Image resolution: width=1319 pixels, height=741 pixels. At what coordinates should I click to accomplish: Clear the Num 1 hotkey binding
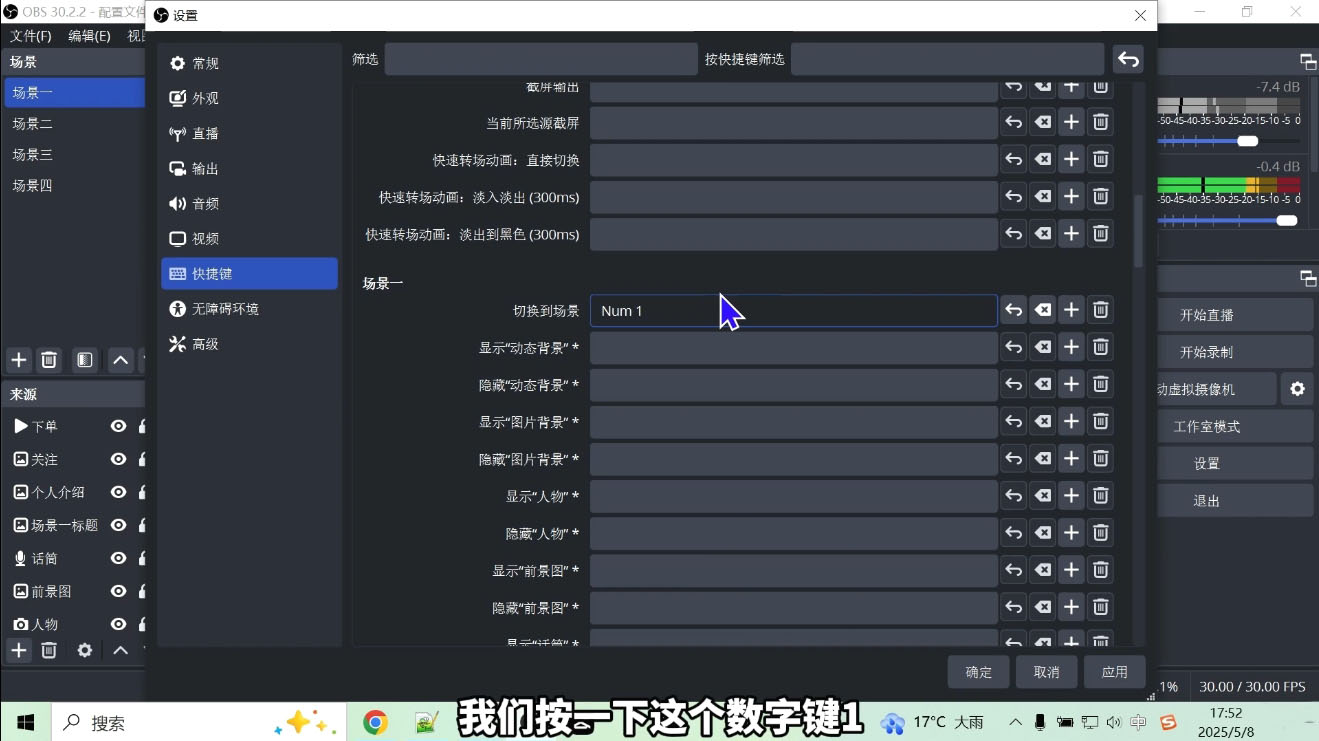[x=1042, y=310]
